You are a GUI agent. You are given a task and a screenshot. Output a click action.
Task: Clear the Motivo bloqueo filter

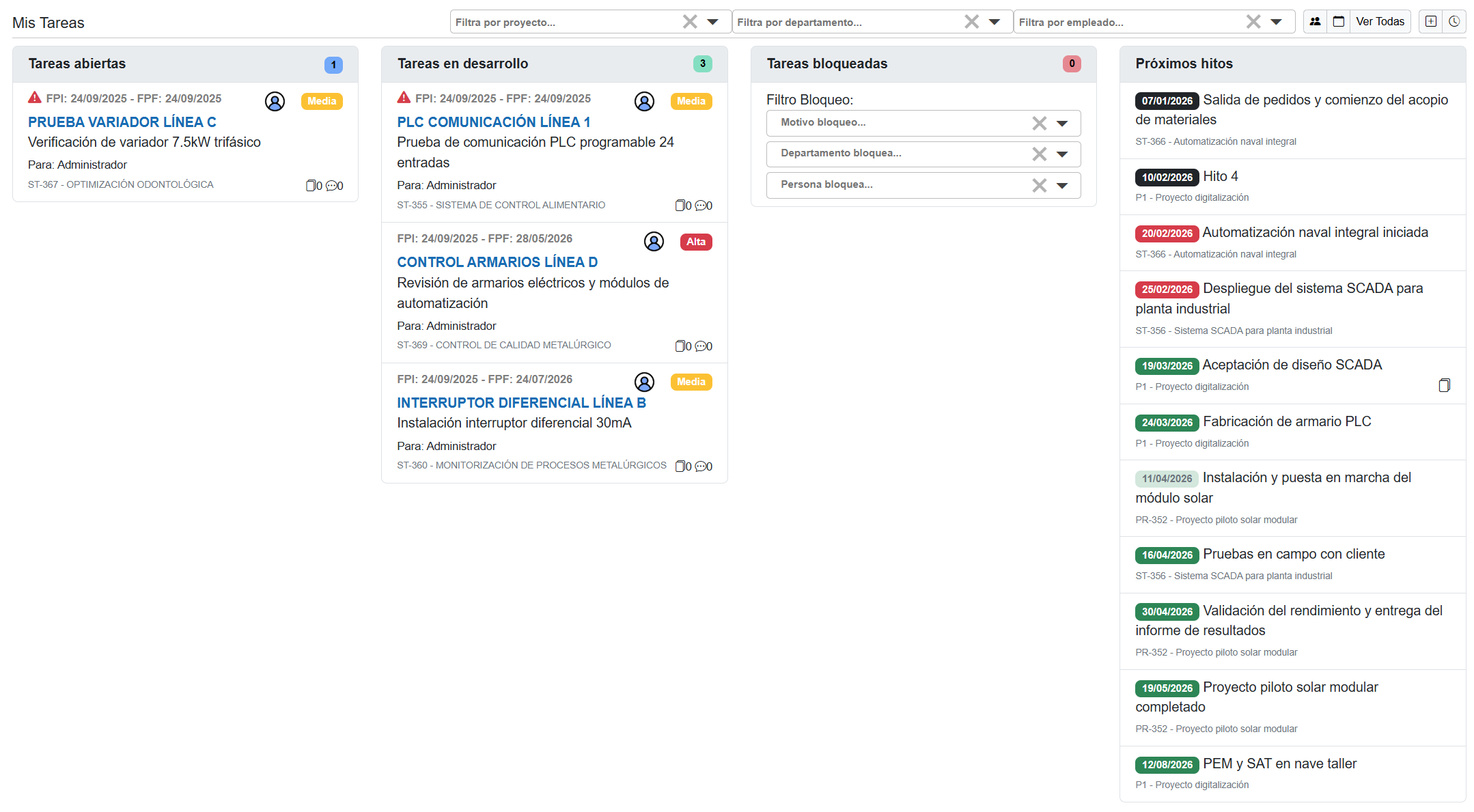1039,123
